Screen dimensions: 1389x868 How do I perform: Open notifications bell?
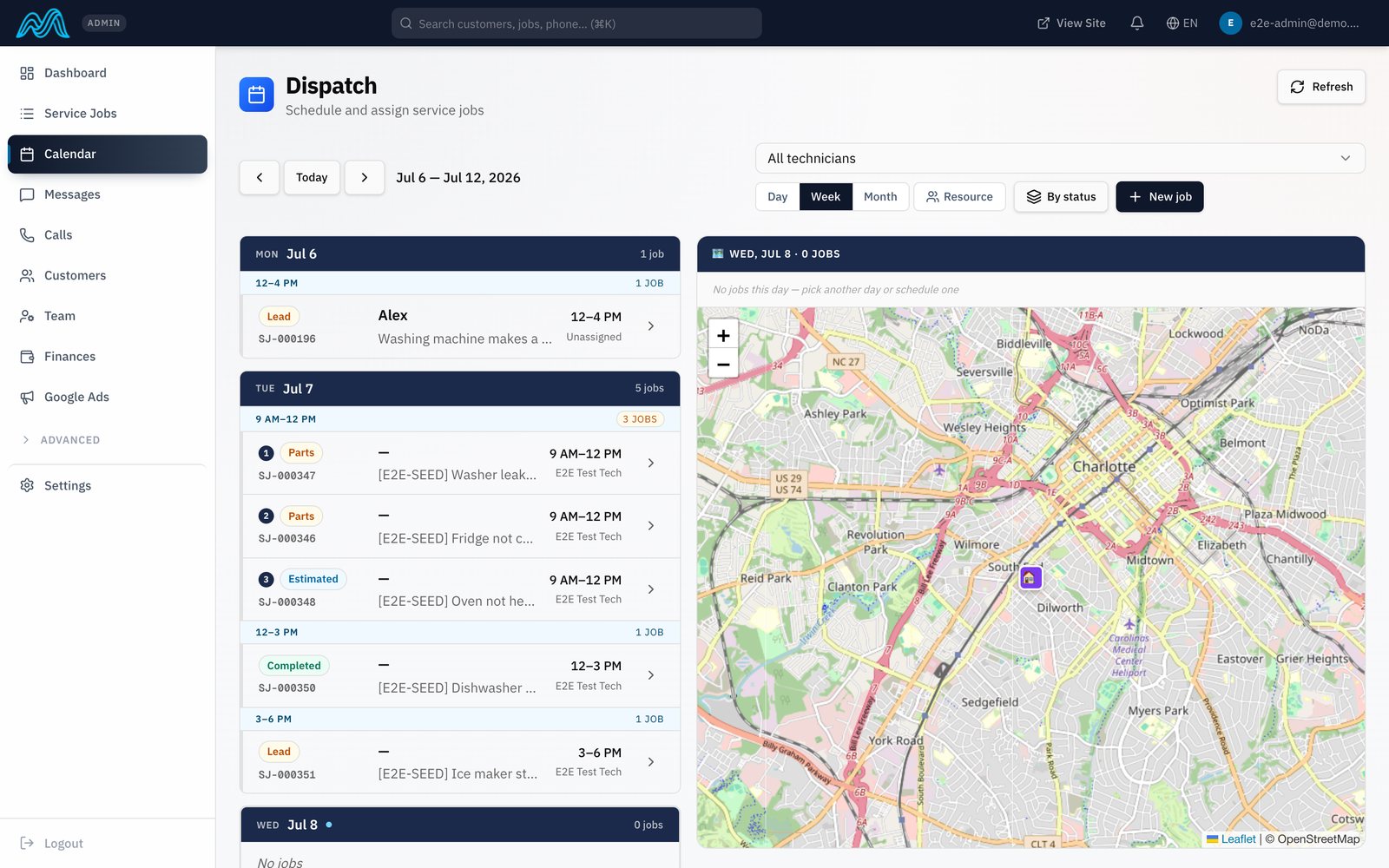click(x=1137, y=23)
